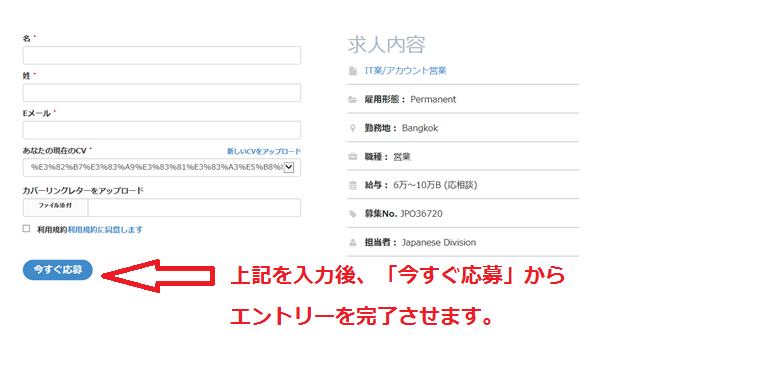Click the 今すぐ応募 apply button

coord(58,270)
